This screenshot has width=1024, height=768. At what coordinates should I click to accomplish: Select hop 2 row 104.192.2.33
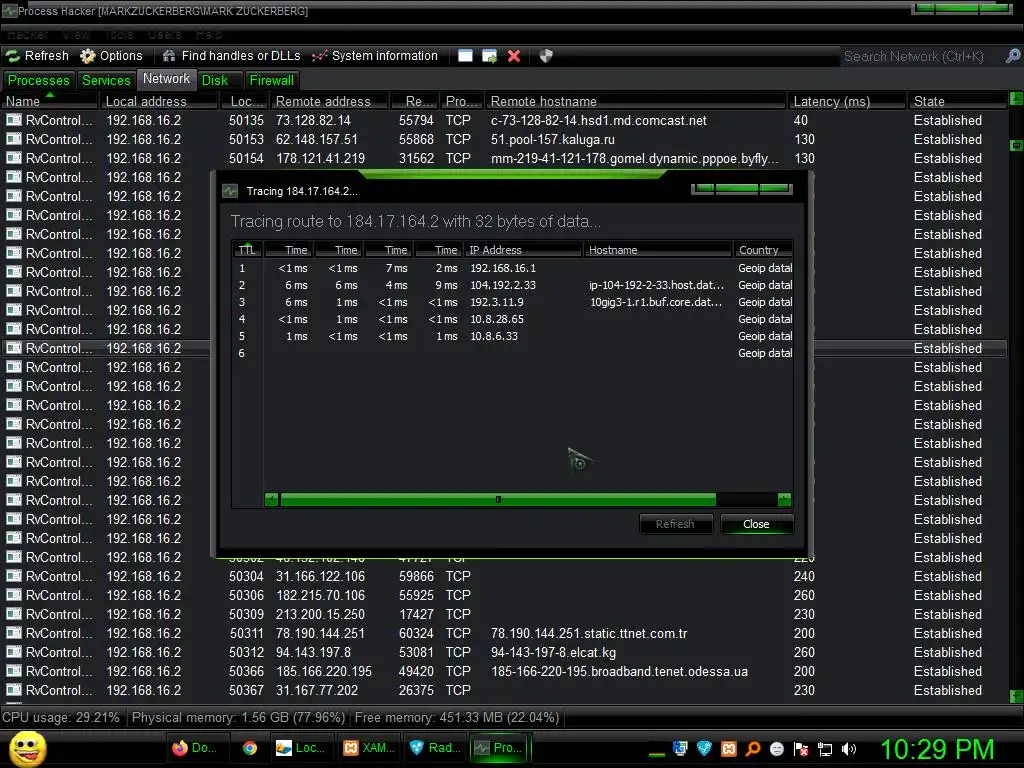click(513, 285)
